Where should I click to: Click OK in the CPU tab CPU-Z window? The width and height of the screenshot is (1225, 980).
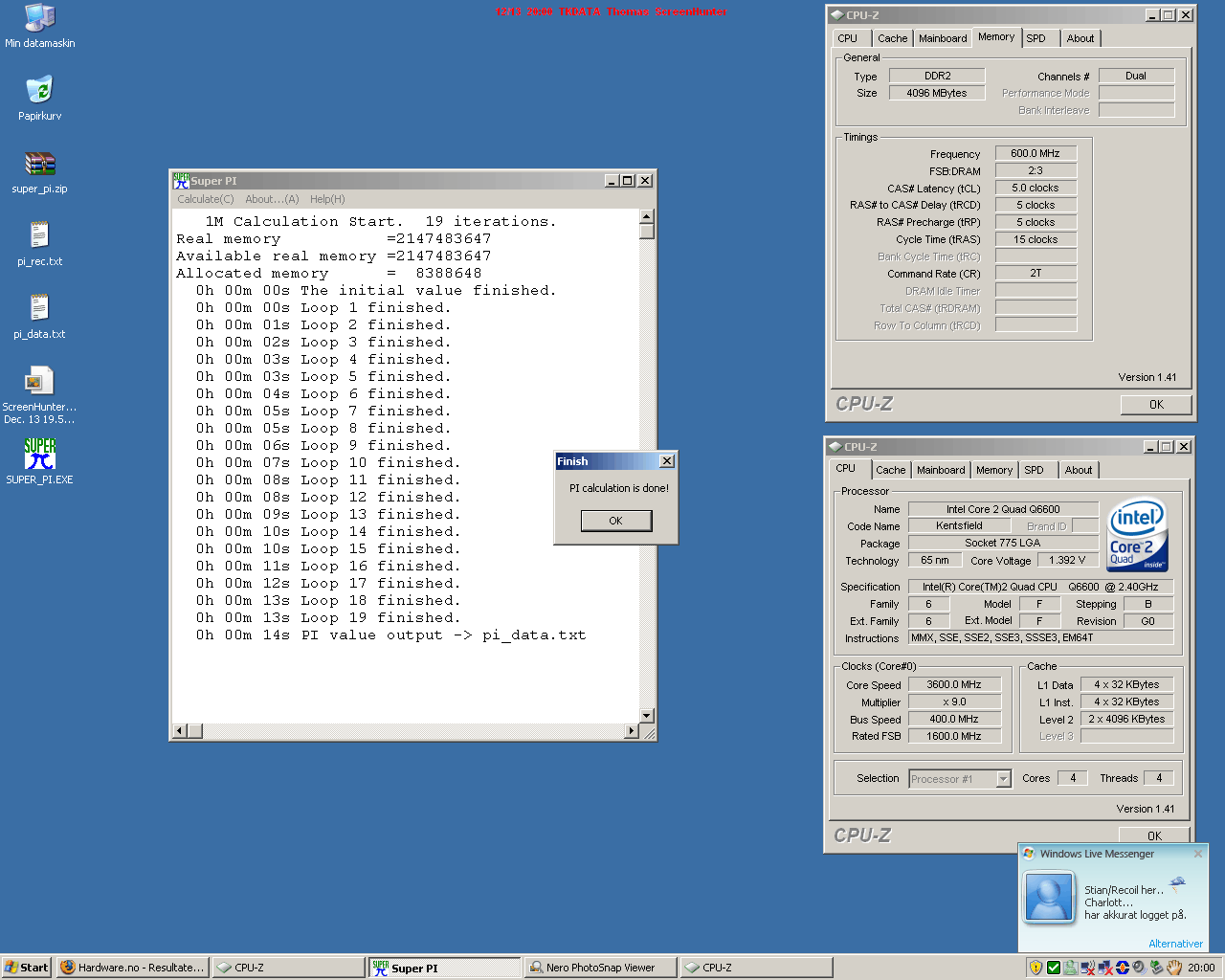(1154, 835)
